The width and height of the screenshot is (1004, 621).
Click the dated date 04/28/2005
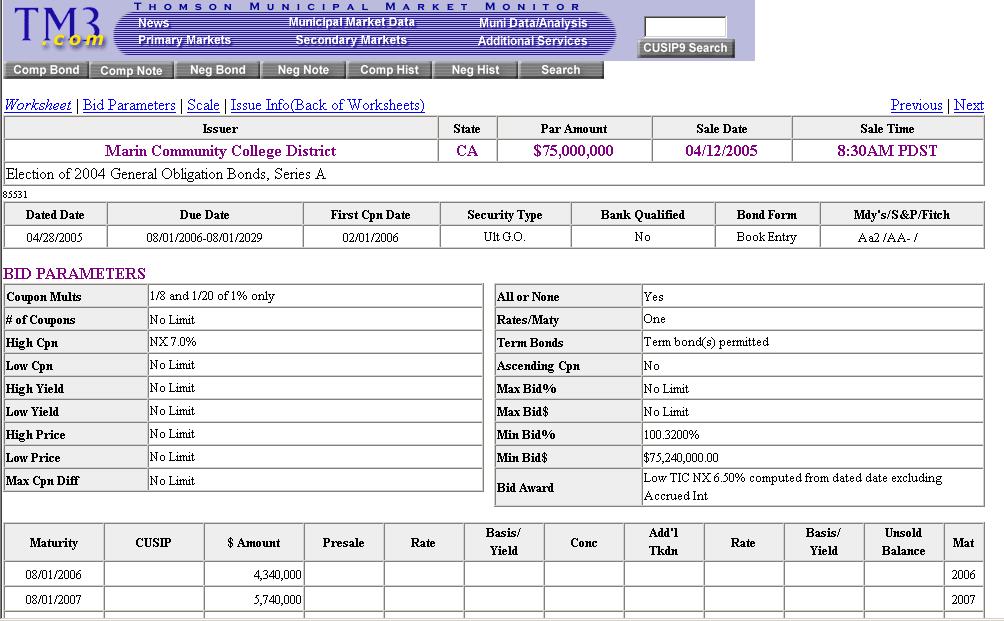(54, 238)
